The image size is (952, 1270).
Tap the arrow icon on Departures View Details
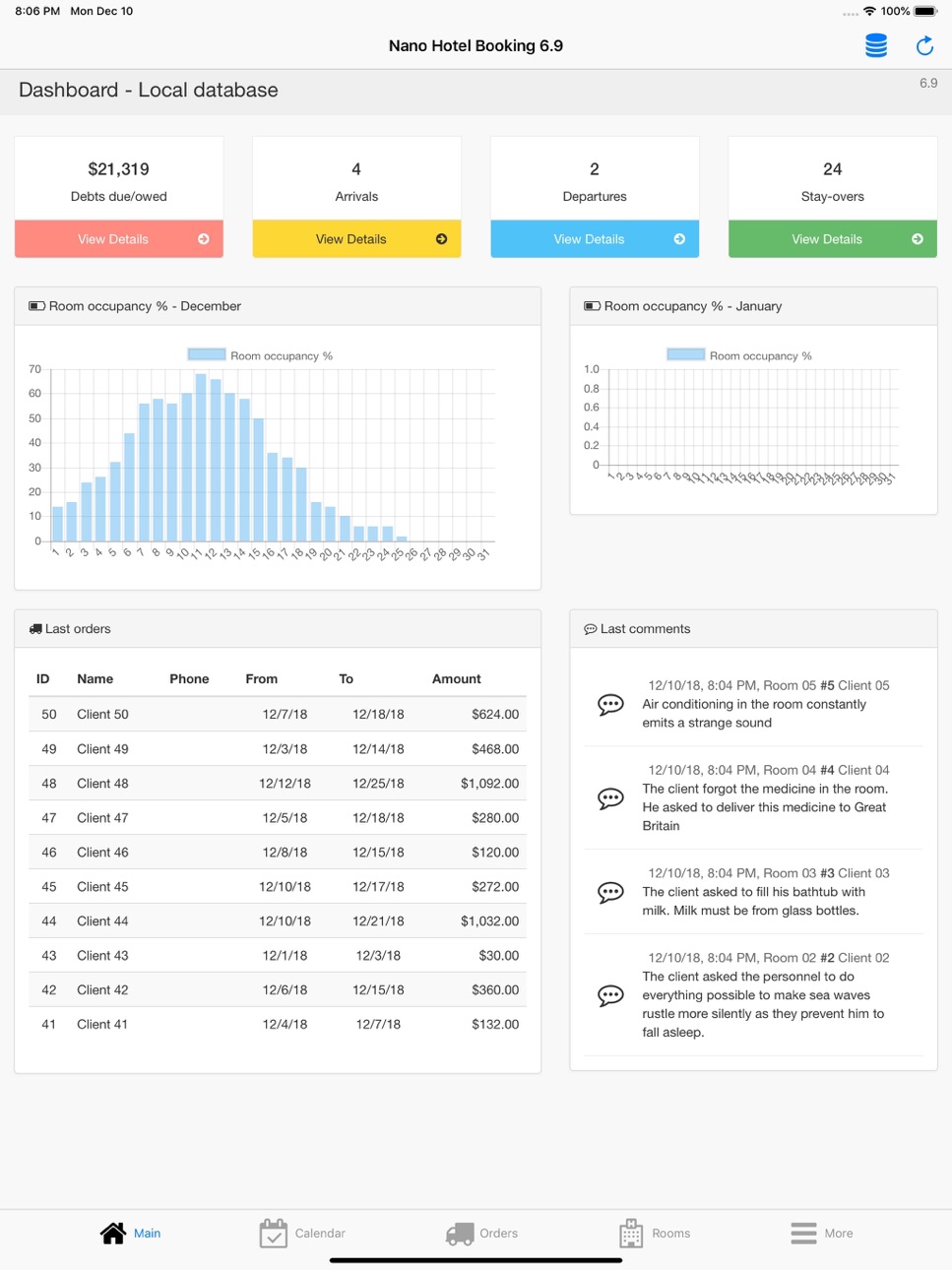click(679, 239)
